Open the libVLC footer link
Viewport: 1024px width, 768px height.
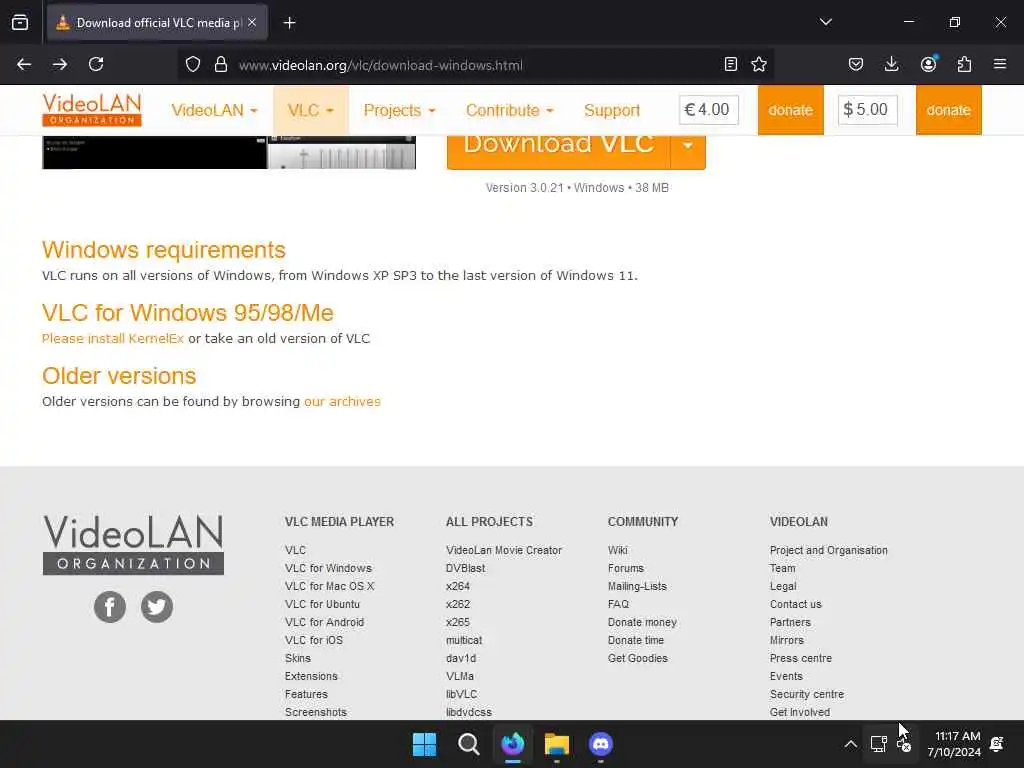point(462,694)
